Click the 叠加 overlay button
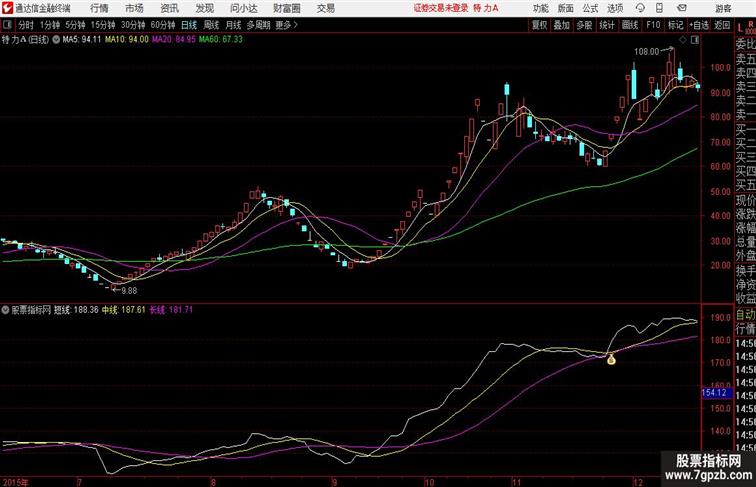Screen dimensions: 756x487 tap(562, 25)
